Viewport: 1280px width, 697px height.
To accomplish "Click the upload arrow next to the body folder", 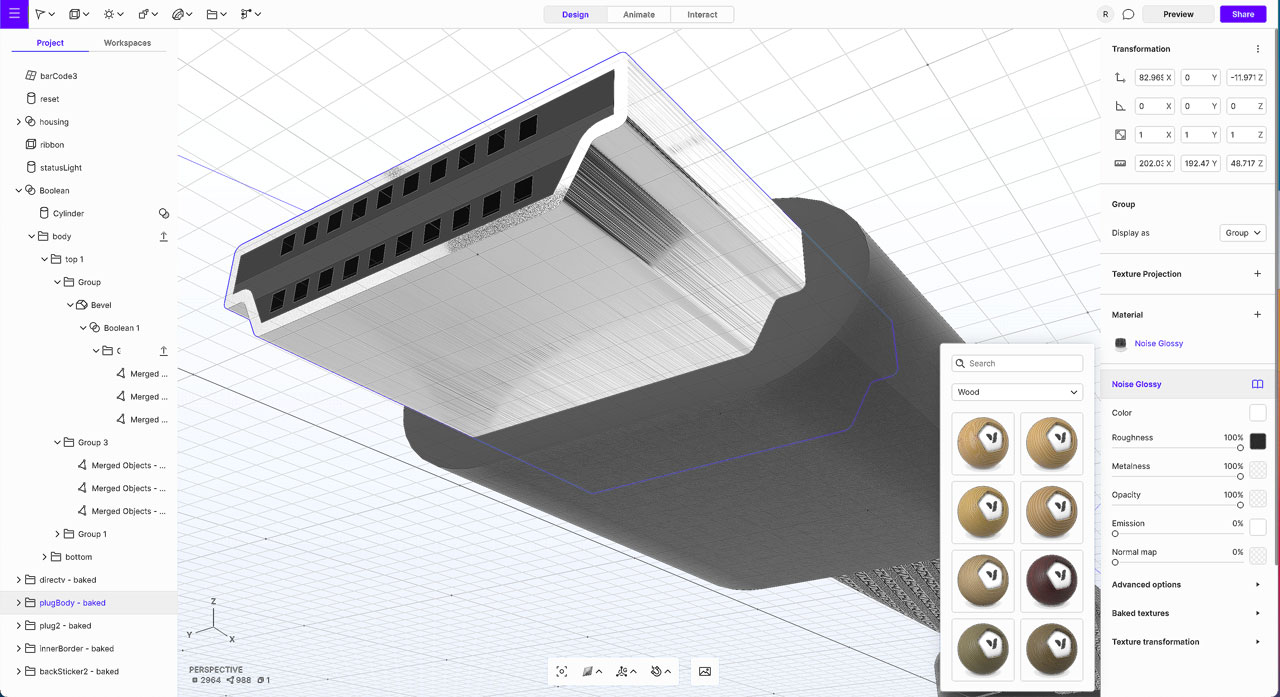I will point(163,236).
